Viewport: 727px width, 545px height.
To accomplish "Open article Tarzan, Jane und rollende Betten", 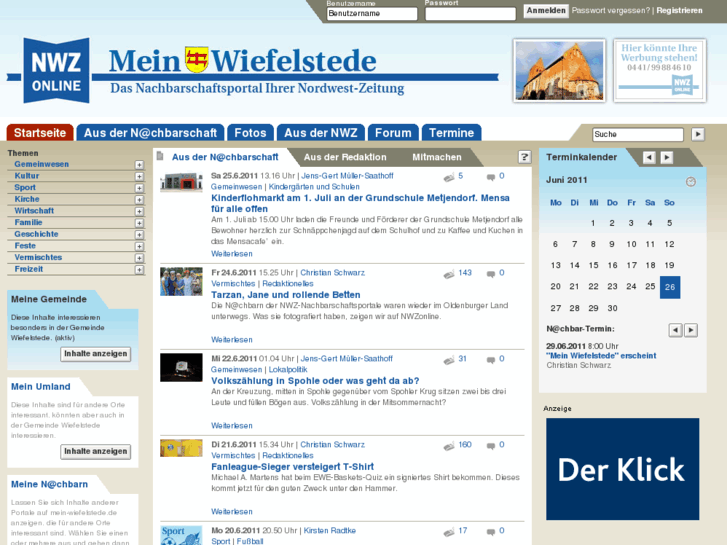I will click(286, 295).
